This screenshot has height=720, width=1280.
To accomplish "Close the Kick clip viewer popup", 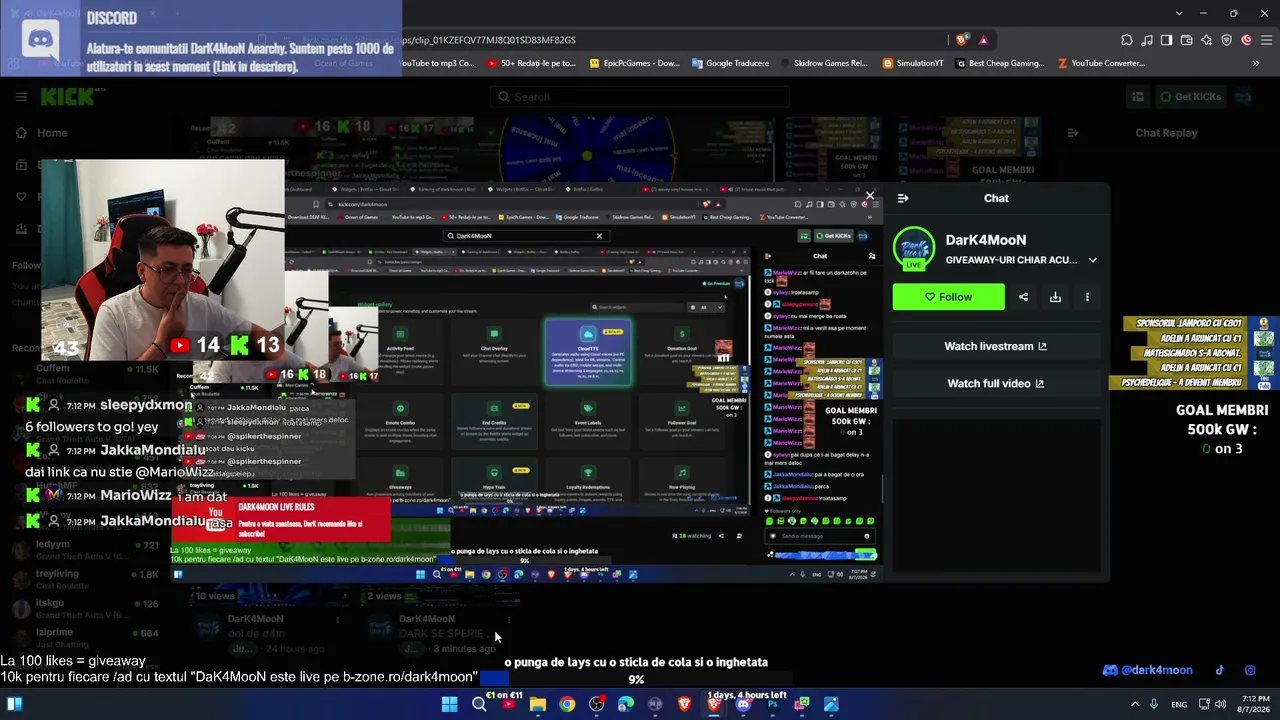I will (x=870, y=196).
